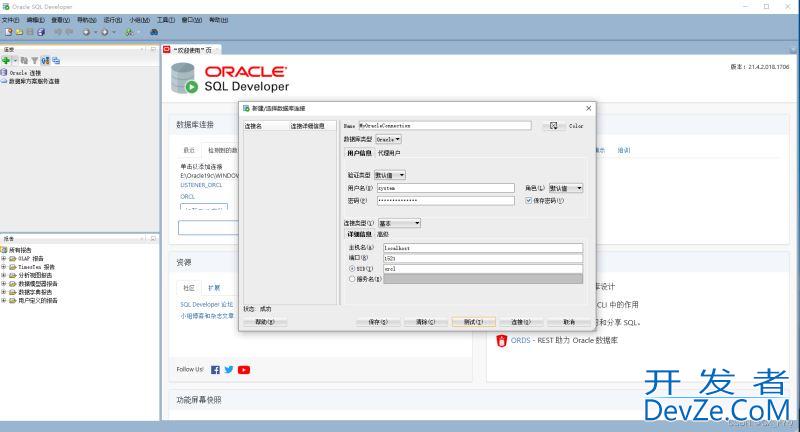Click the SID value field
This screenshot has width=800, height=432.
coord(483,268)
